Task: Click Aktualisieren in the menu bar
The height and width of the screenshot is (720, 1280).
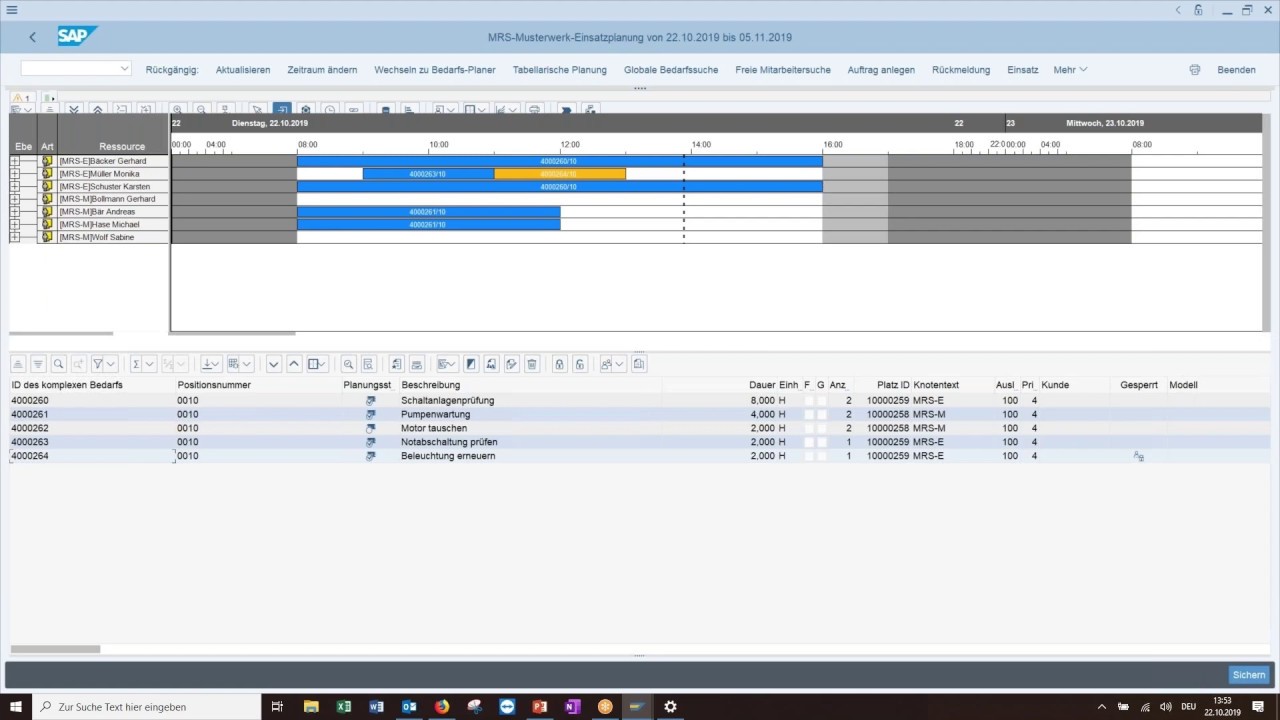Action: point(243,70)
